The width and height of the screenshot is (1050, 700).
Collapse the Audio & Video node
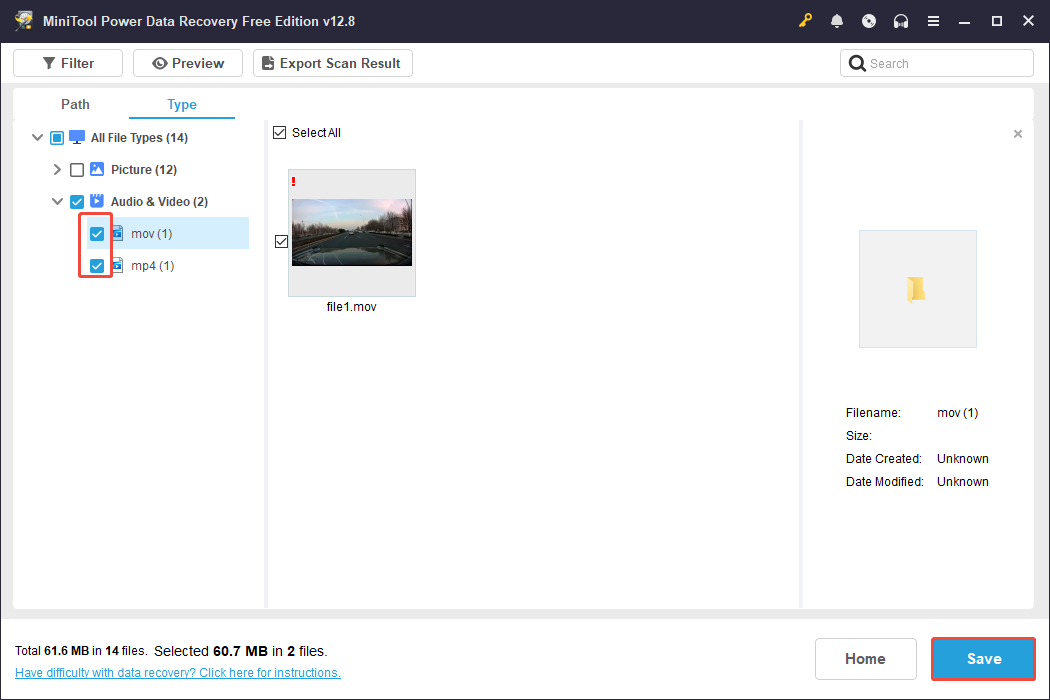[57, 201]
